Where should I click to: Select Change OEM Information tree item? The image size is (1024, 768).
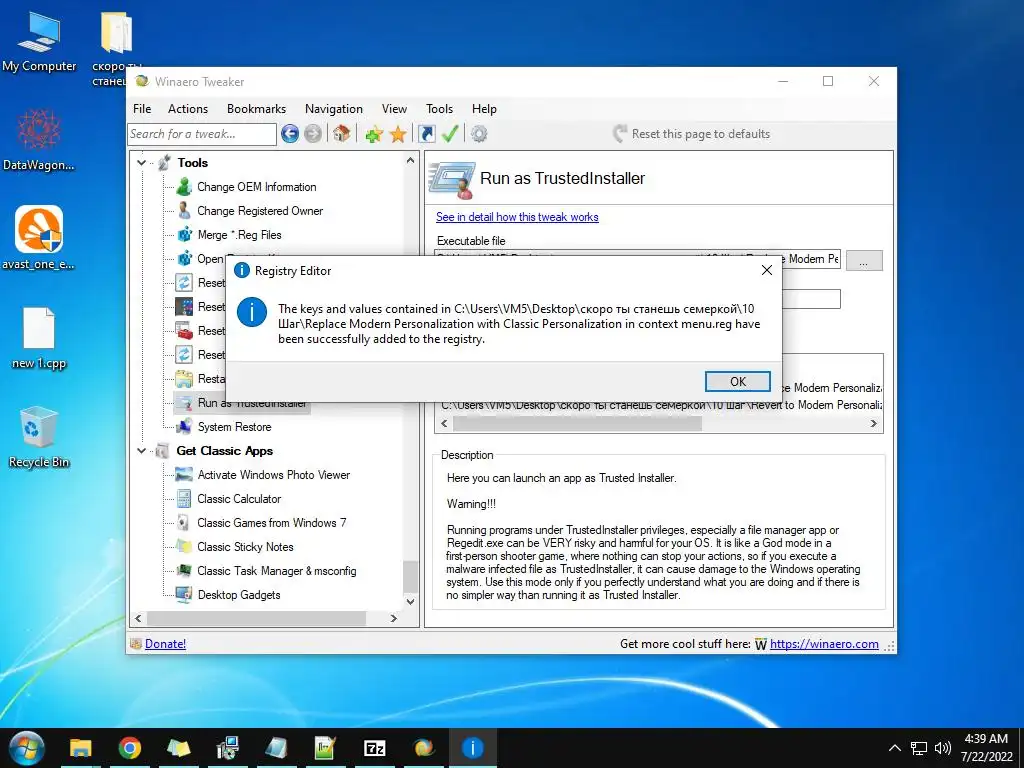point(257,187)
